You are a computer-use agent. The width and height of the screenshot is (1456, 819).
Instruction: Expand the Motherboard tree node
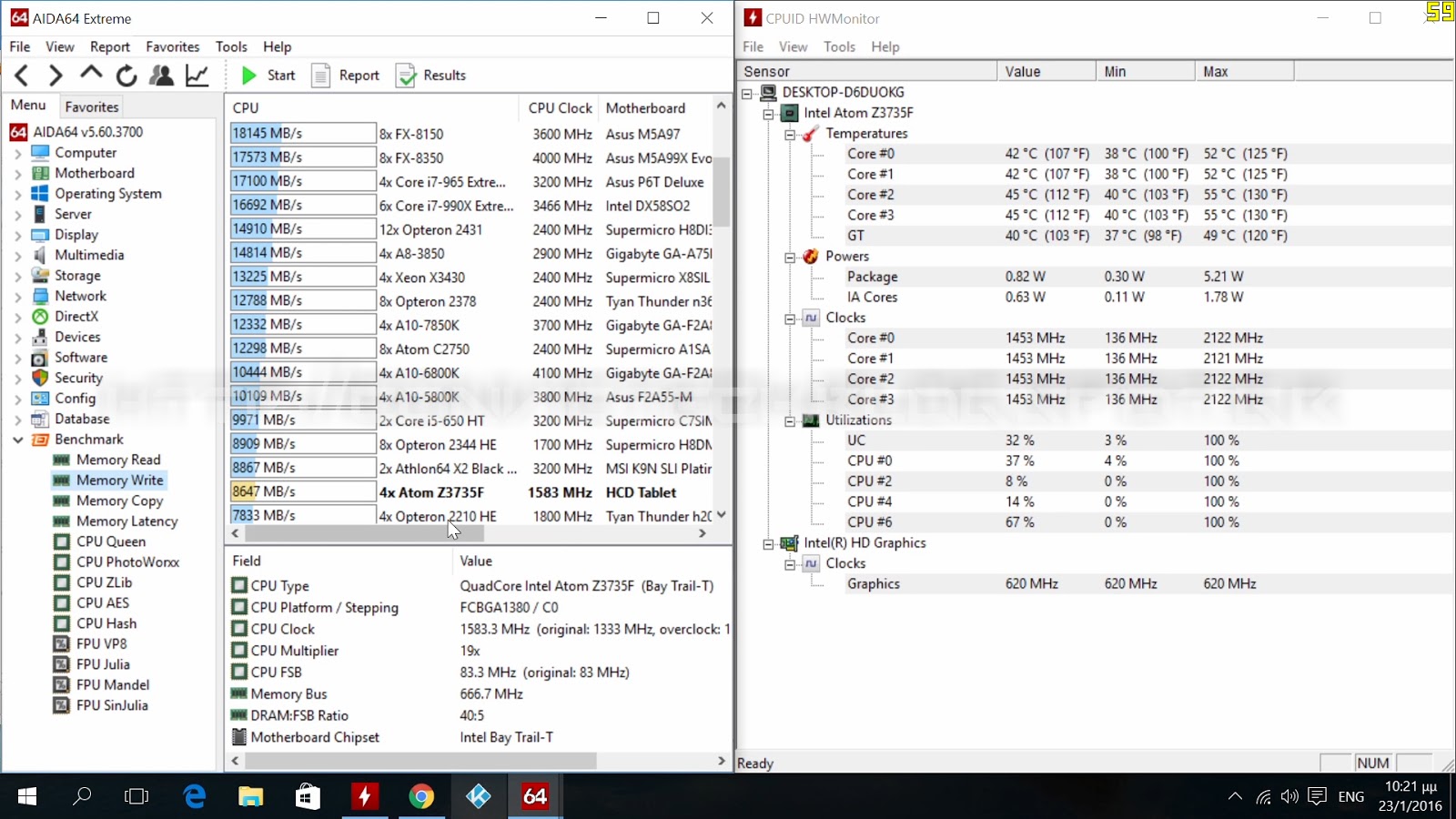(17, 174)
